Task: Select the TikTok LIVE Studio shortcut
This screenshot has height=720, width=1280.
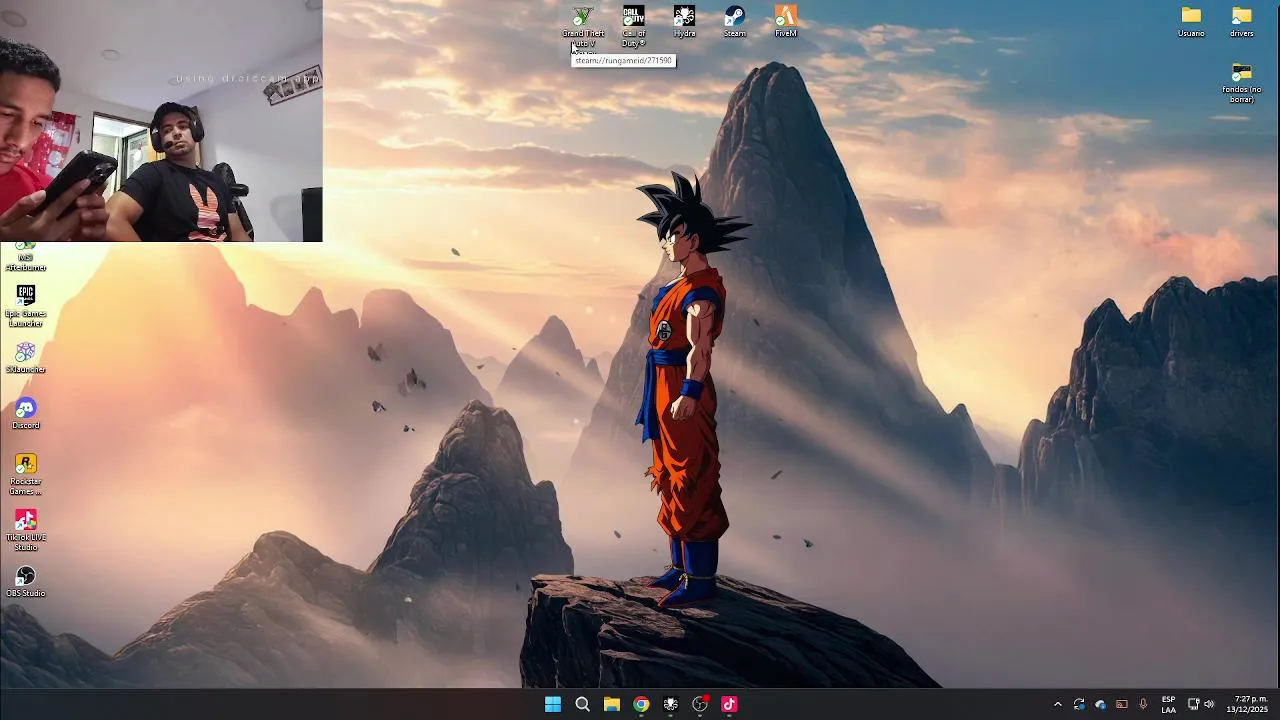Action: tap(26, 530)
